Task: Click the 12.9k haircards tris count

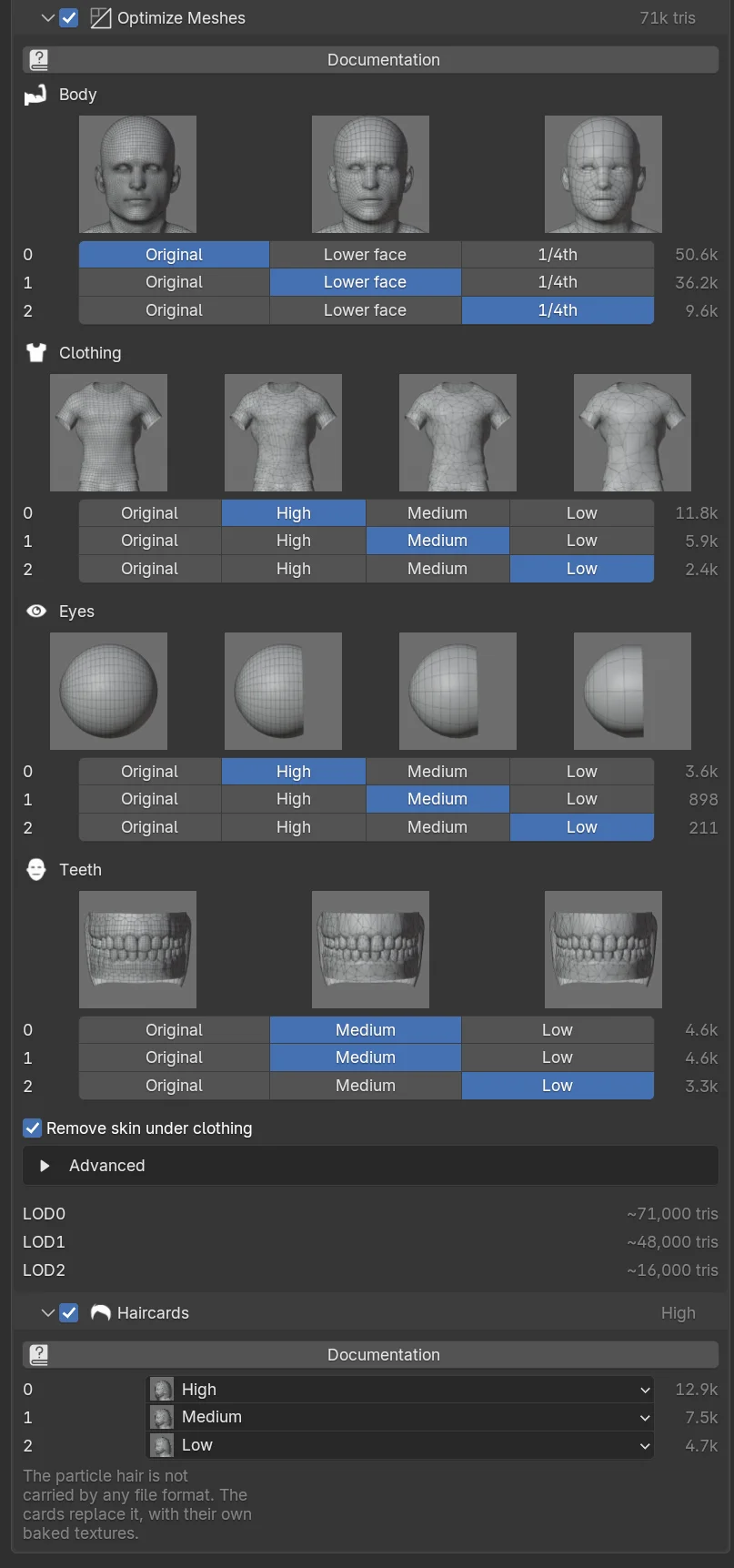Action: pyautogui.click(x=697, y=1390)
